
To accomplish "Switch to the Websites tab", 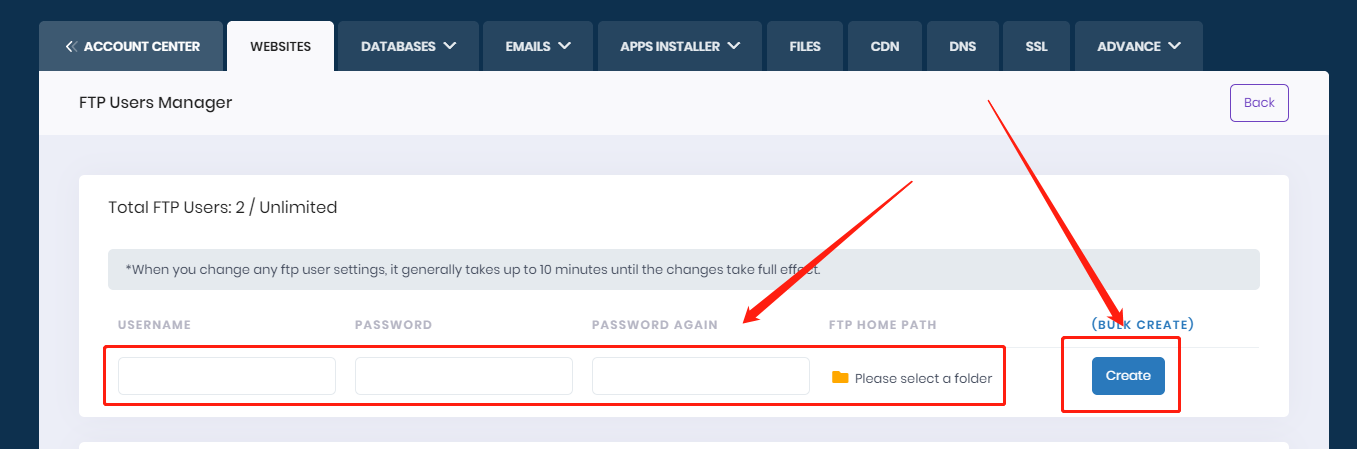I will [280, 46].
